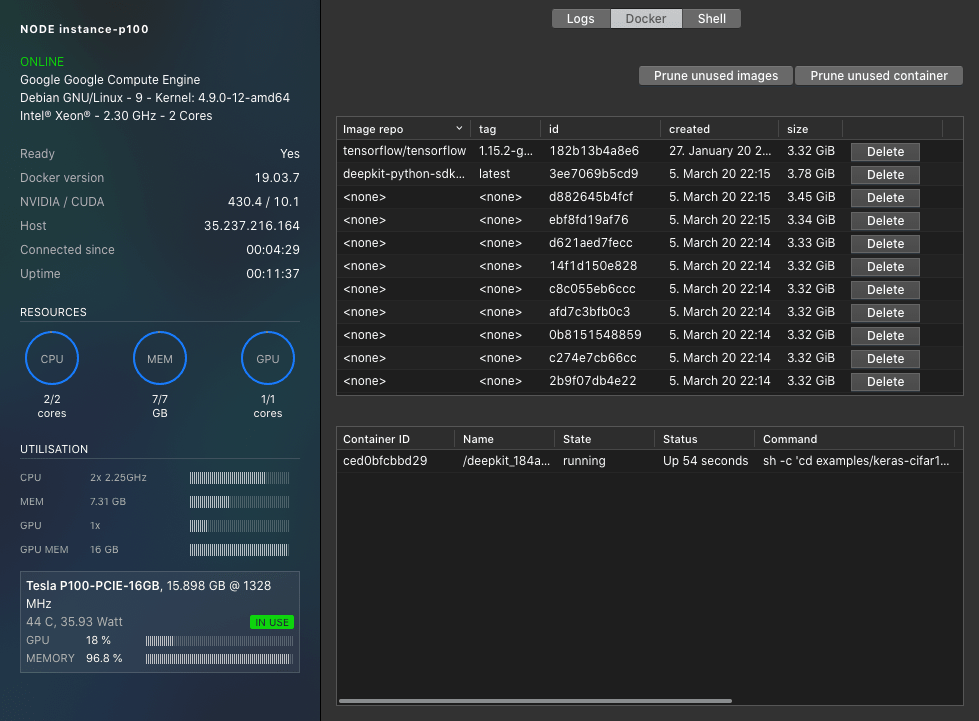
Task: Click Prune unused container button
Action: [878, 76]
